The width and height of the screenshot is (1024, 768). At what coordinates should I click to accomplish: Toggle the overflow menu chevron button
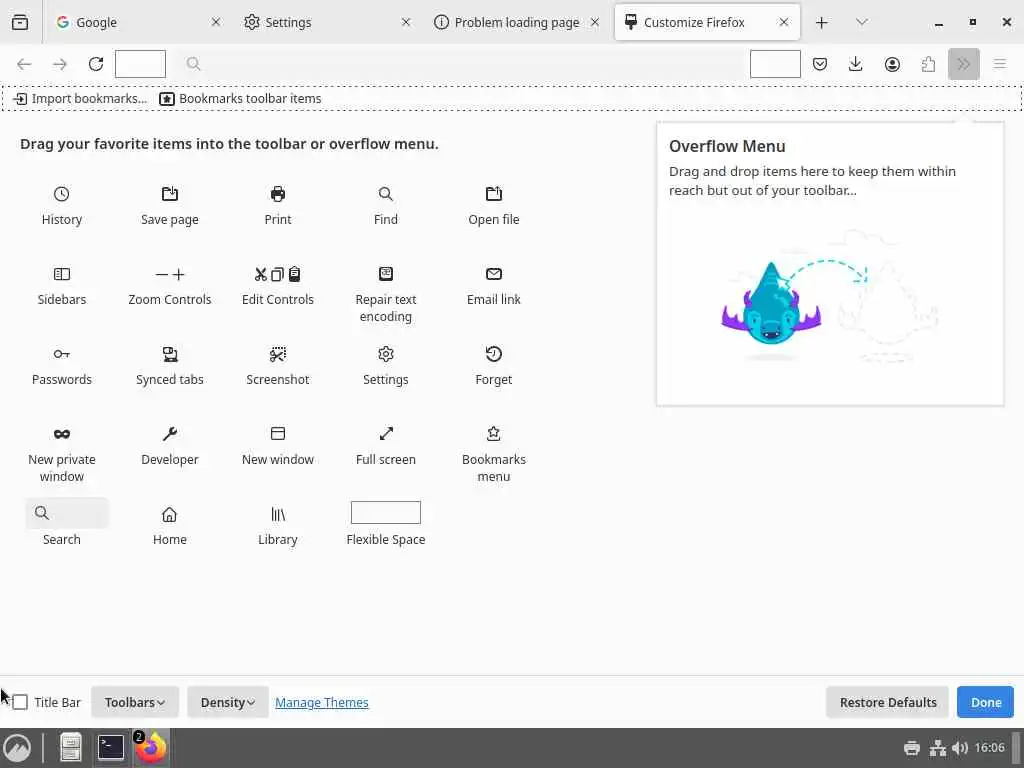click(x=964, y=64)
